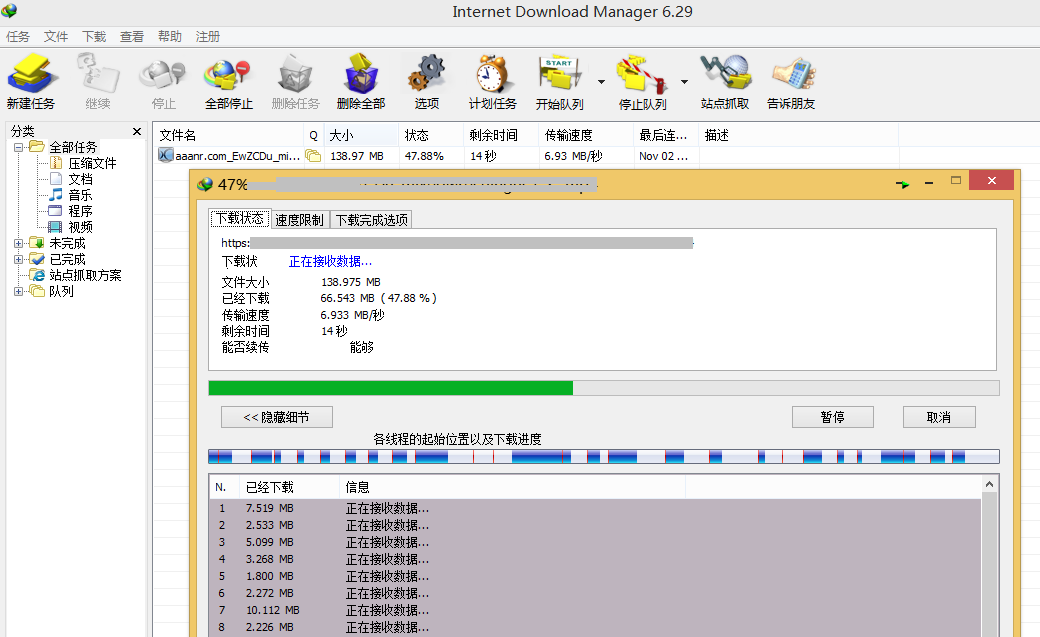
Task: Click the 暂停 pause button
Action: pos(832,417)
